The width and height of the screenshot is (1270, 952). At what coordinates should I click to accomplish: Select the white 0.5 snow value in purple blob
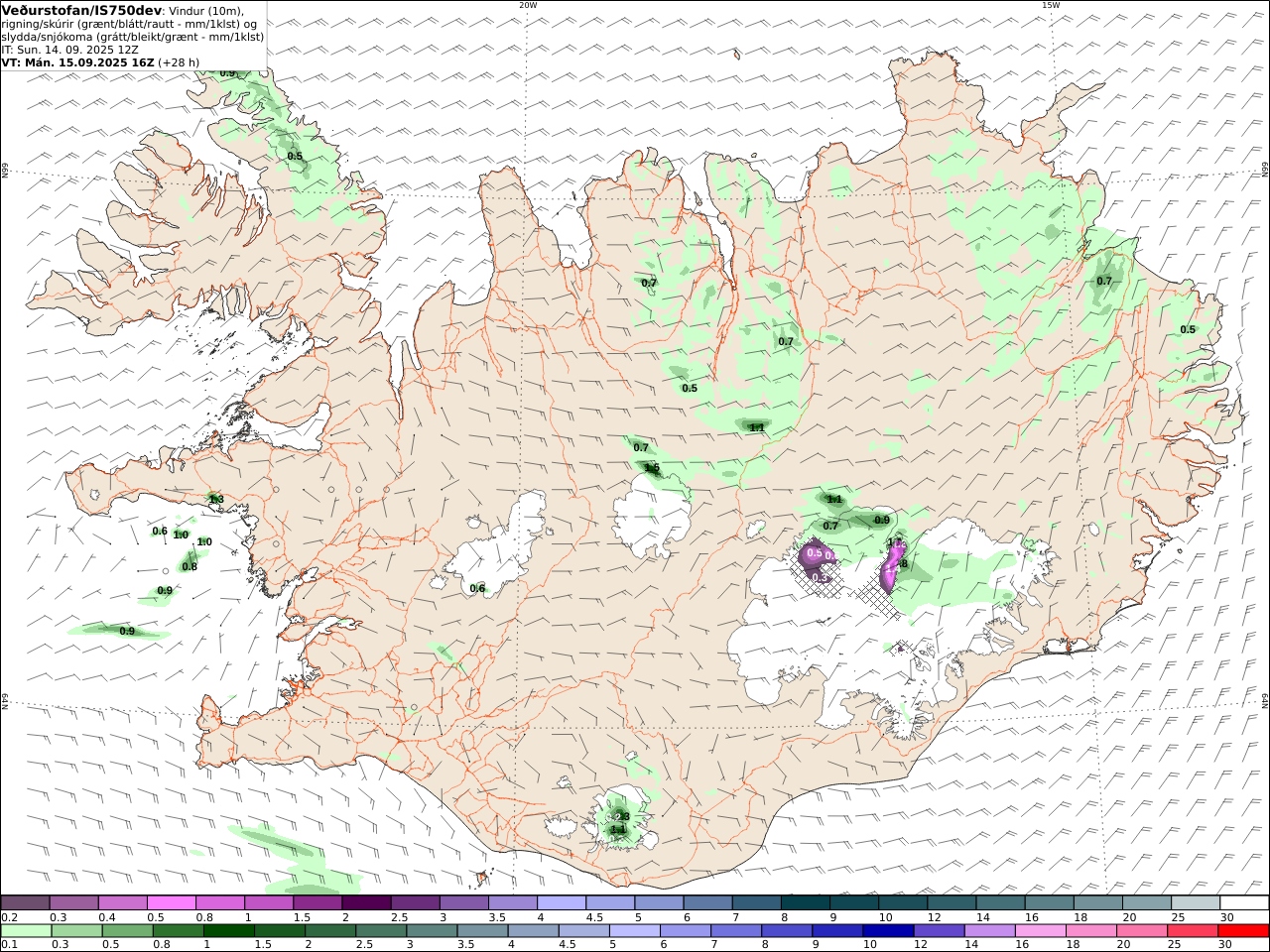coord(815,552)
